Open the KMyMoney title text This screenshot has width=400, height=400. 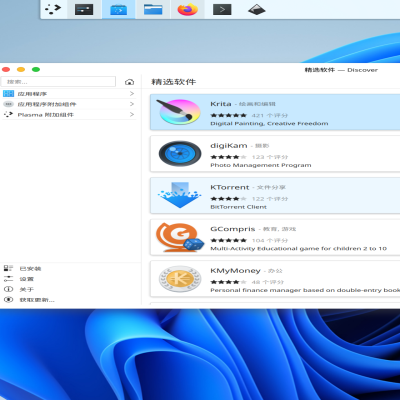(235, 271)
